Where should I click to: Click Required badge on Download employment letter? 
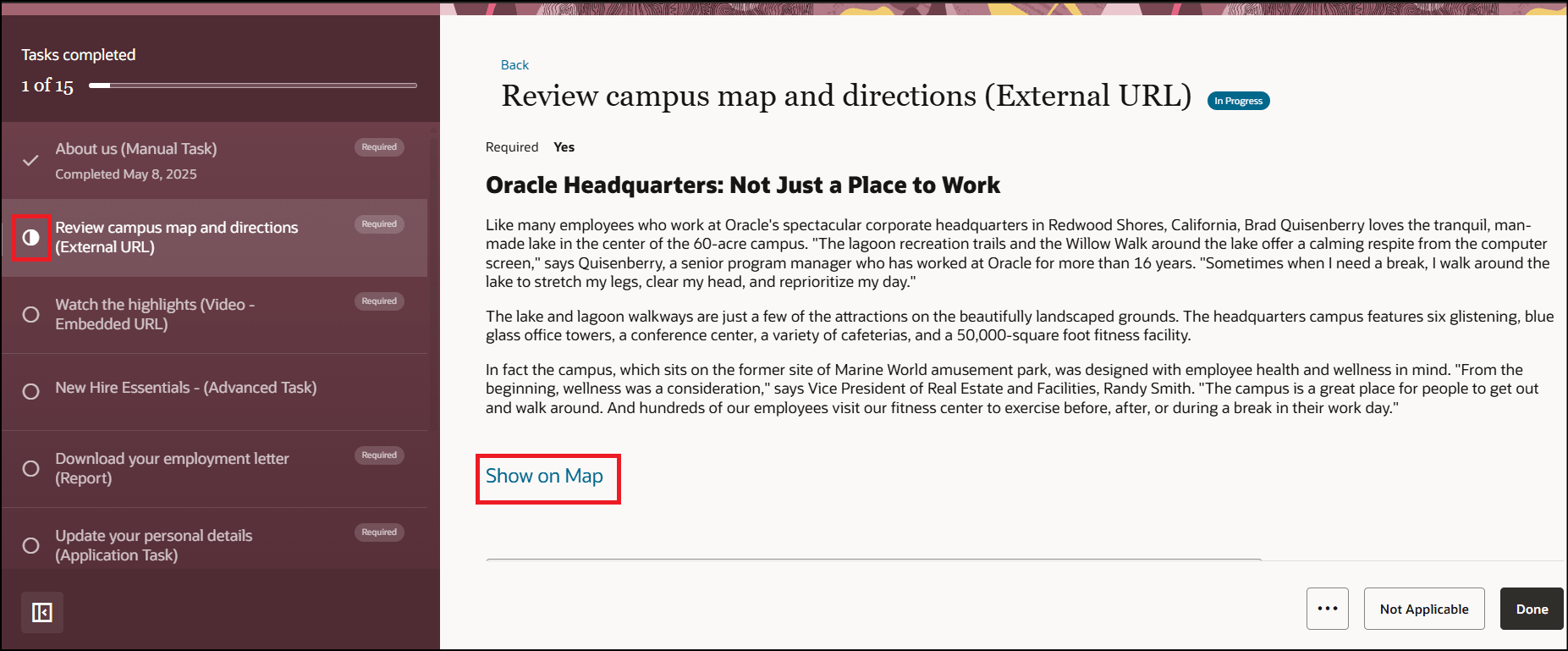(379, 455)
